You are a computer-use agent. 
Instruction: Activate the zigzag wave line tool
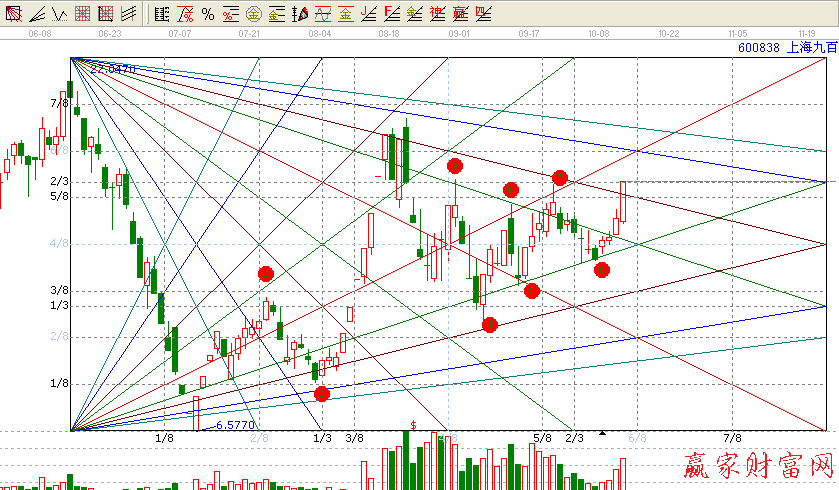click(59, 13)
